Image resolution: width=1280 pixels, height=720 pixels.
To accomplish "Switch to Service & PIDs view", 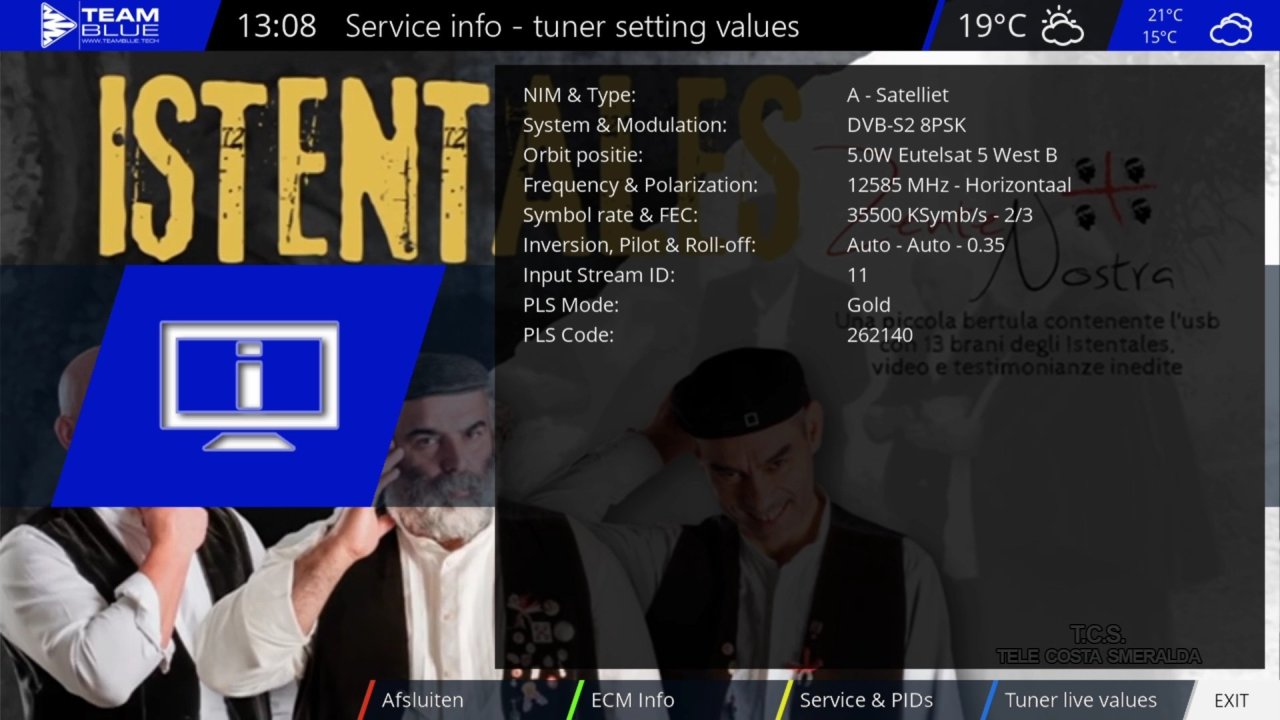I will click(865, 700).
